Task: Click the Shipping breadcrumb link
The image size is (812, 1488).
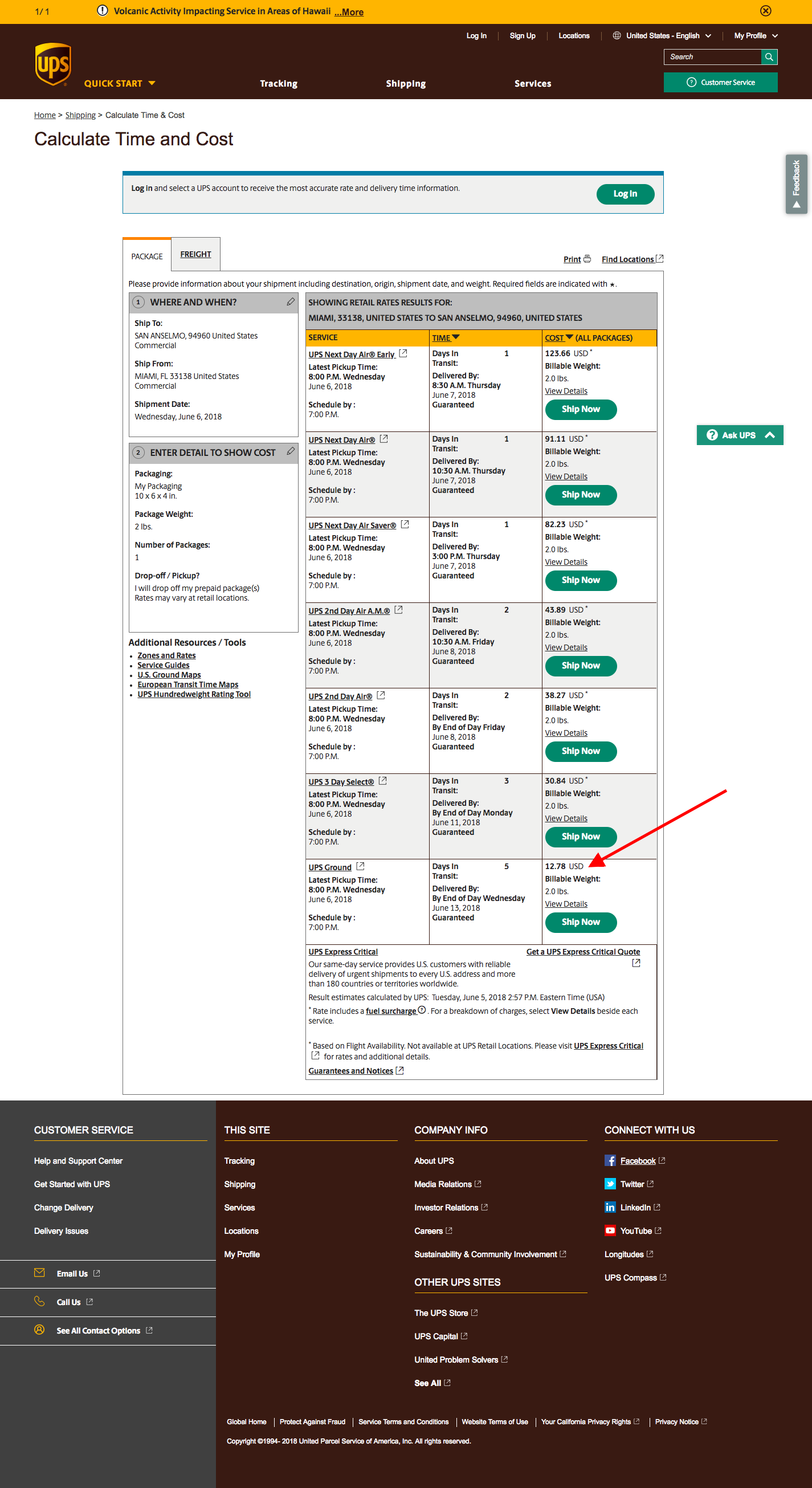Action: tap(80, 115)
